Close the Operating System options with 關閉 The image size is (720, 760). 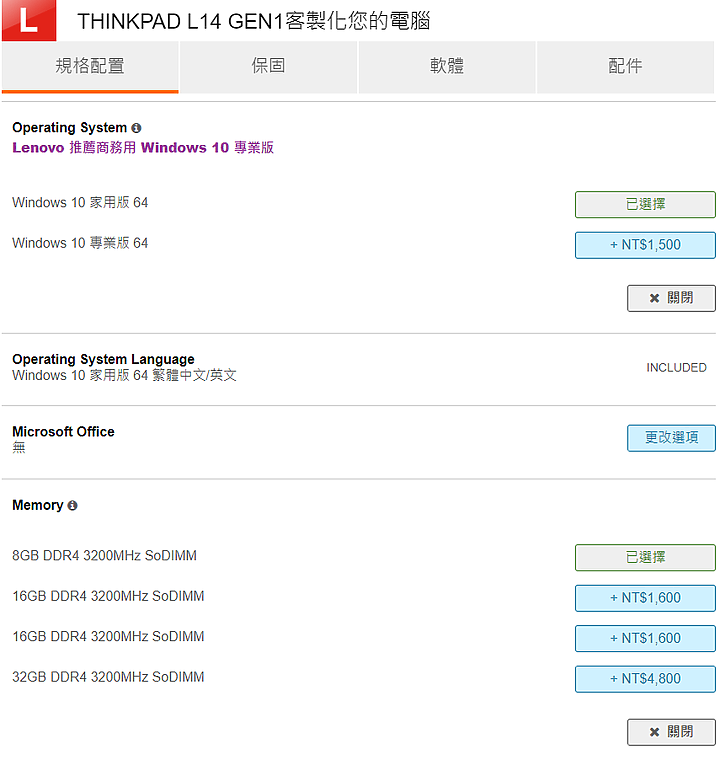[x=671, y=298]
